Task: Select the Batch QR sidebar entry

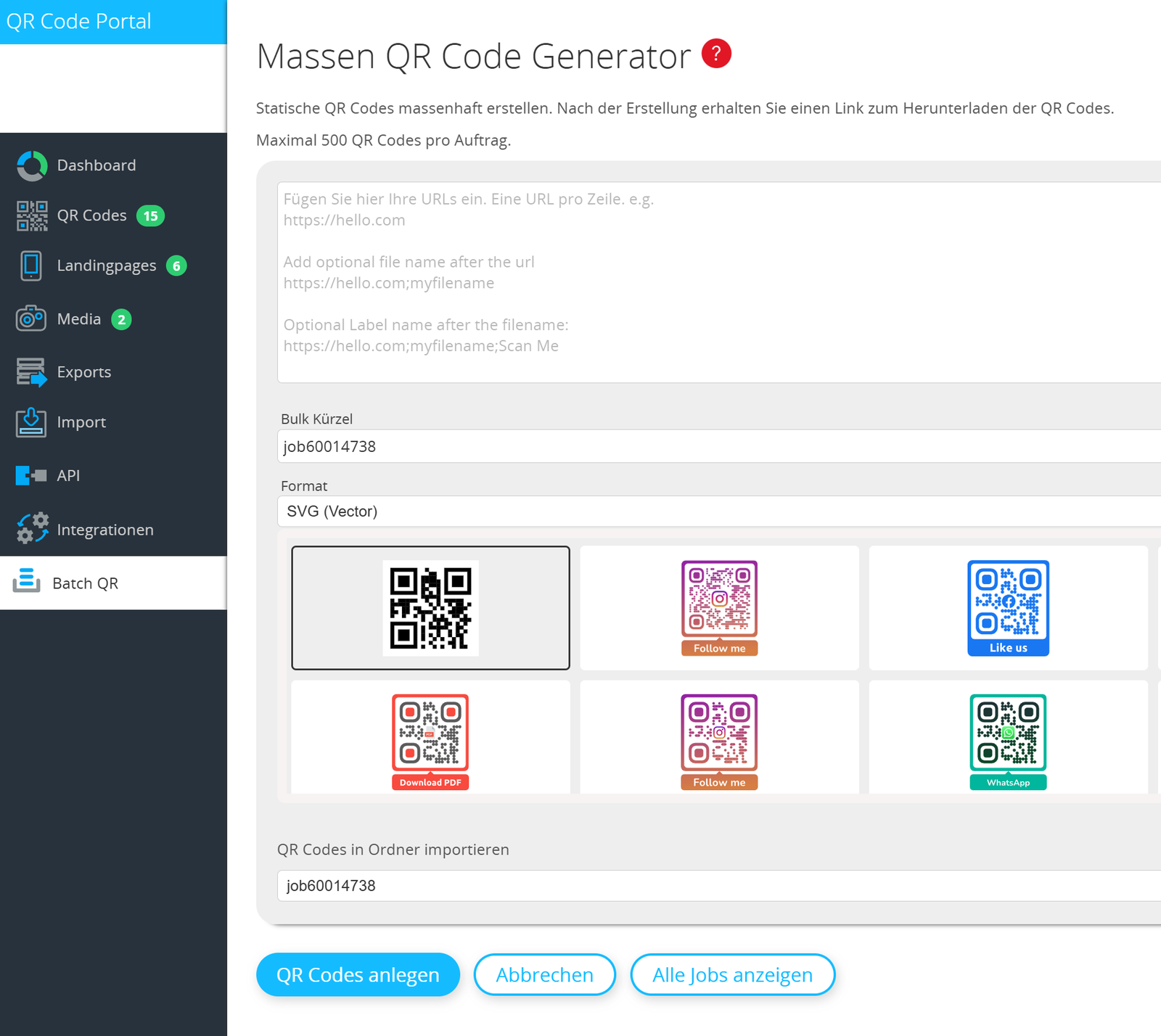Action: [85, 583]
